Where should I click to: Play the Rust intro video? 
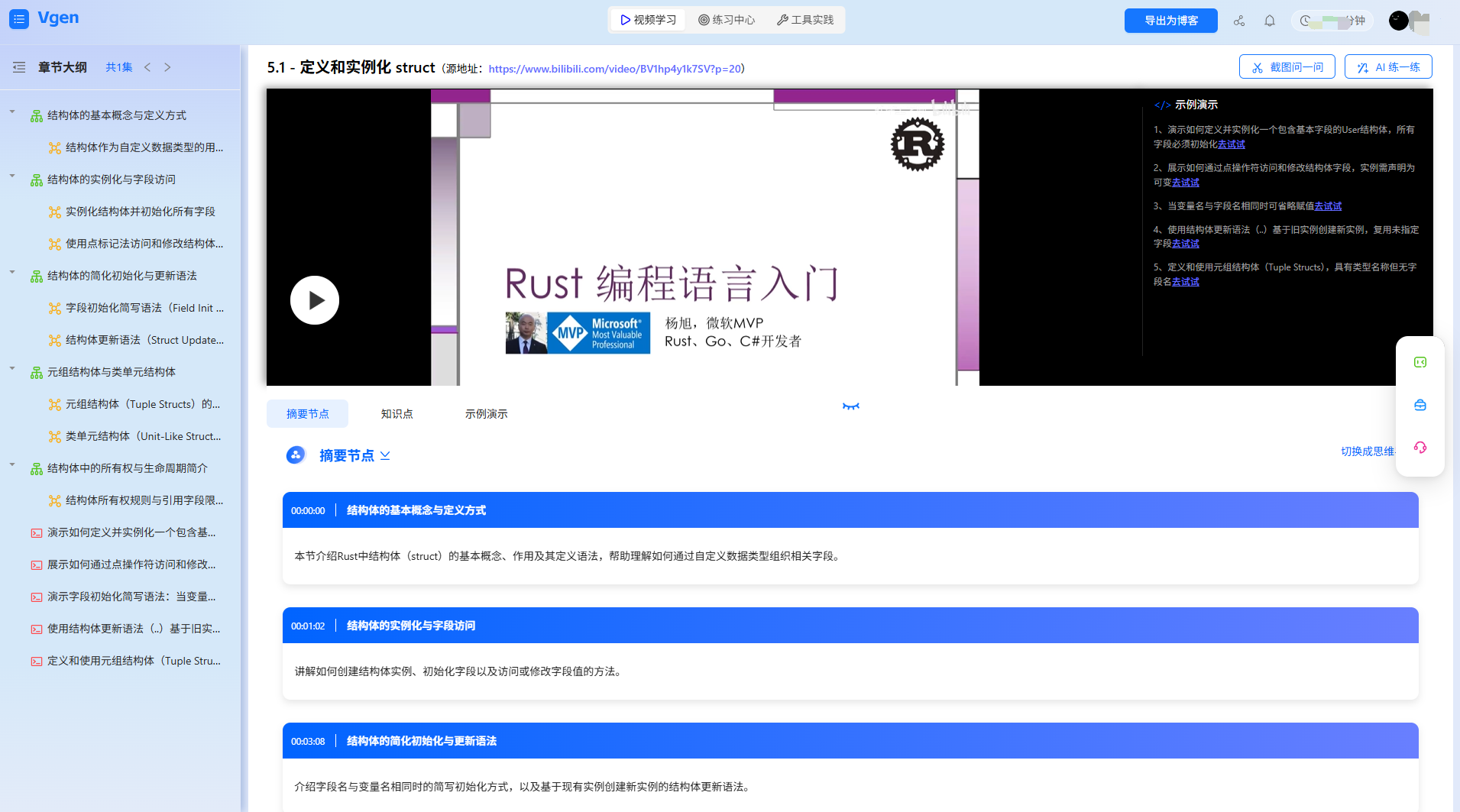[x=315, y=300]
